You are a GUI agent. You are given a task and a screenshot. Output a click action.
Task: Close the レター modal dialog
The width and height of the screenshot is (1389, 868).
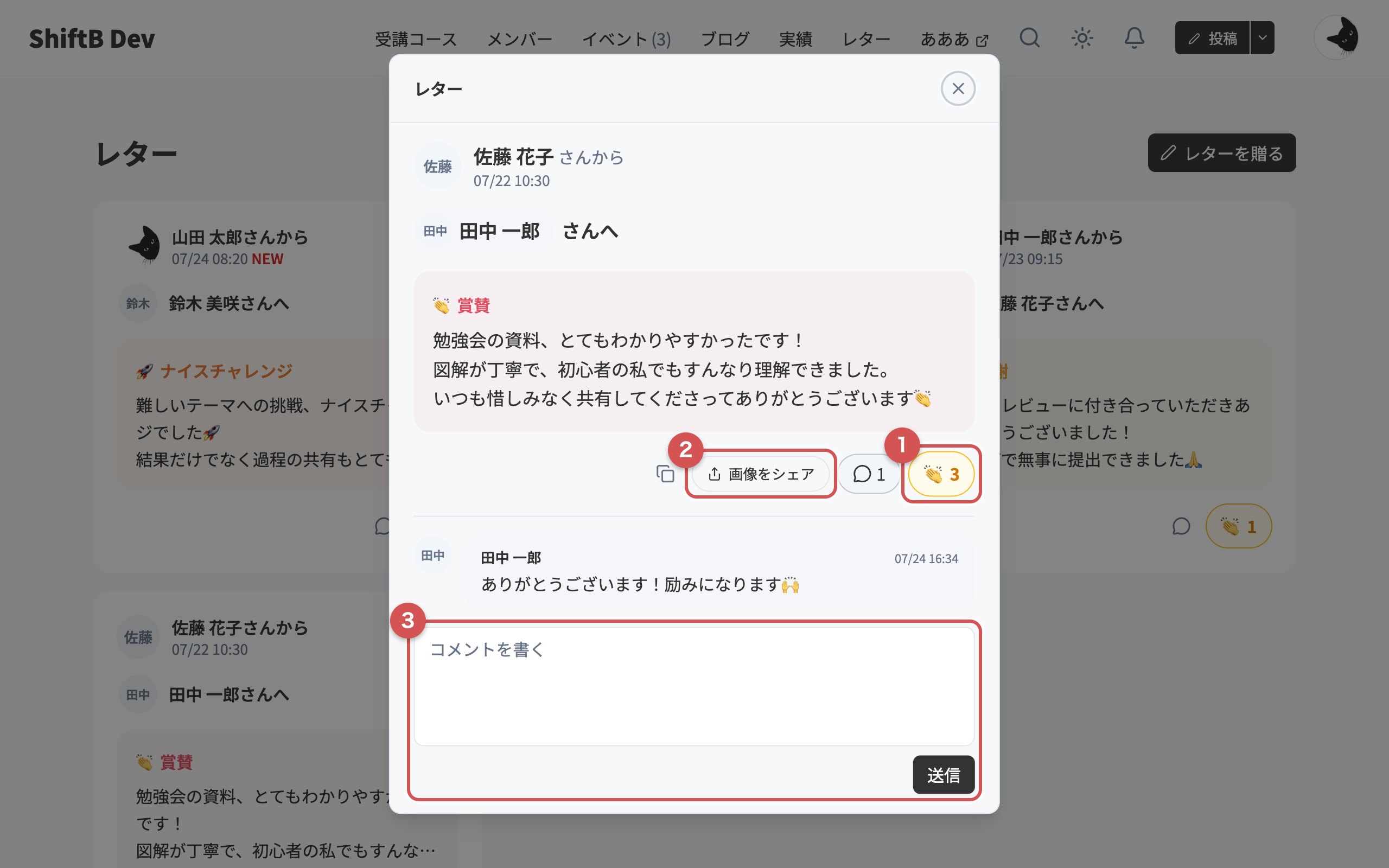[x=958, y=88]
